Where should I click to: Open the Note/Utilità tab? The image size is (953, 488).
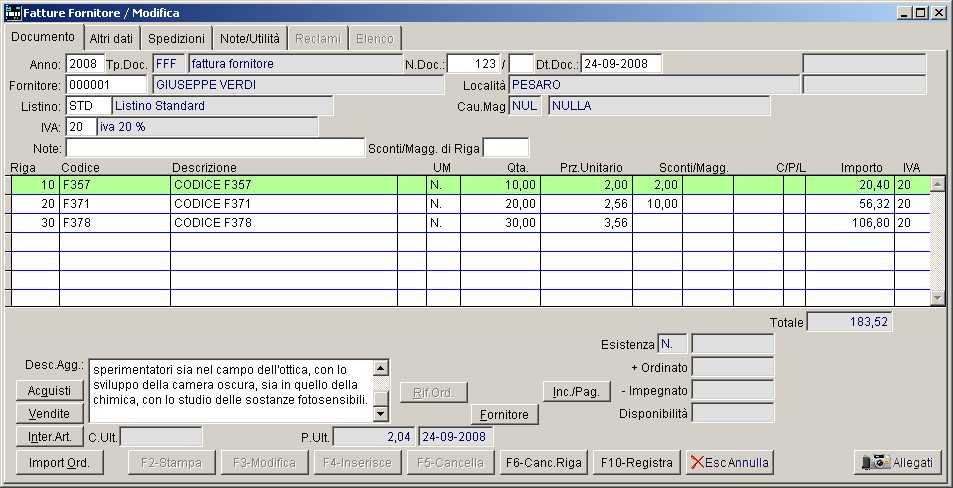tap(250, 38)
